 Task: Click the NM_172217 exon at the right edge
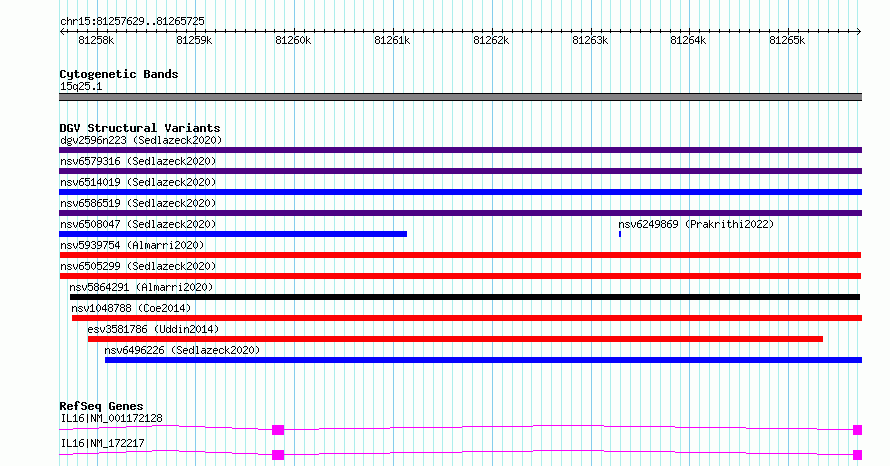point(858,455)
